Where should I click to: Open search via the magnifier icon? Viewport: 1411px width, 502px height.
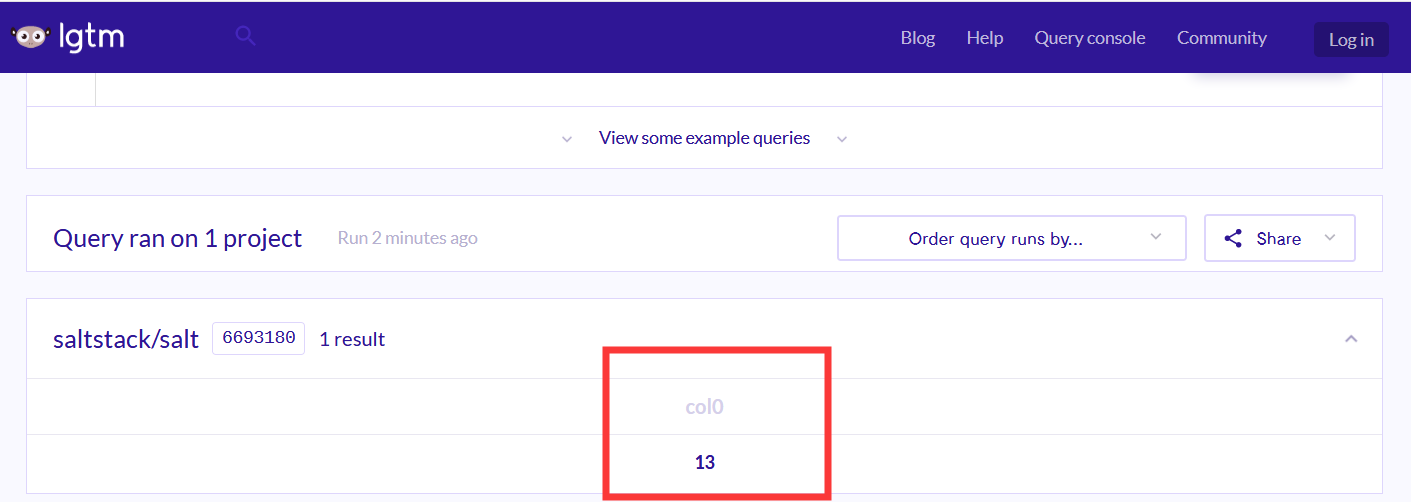click(x=245, y=36)
